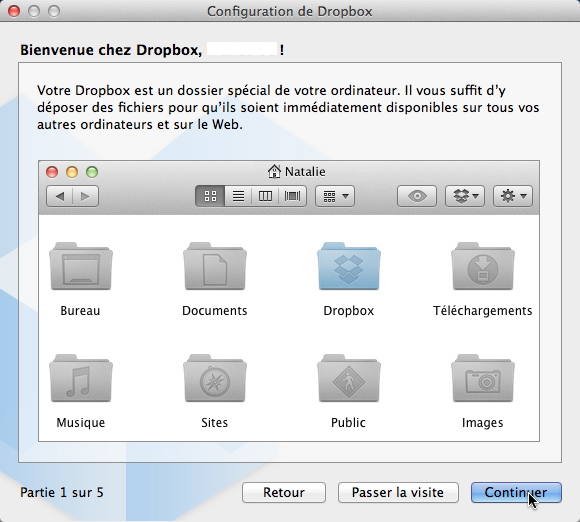Viewport: 580px width, 522px height.
Task: Switch Finder to icon view
Action: (x=210, y=196)
